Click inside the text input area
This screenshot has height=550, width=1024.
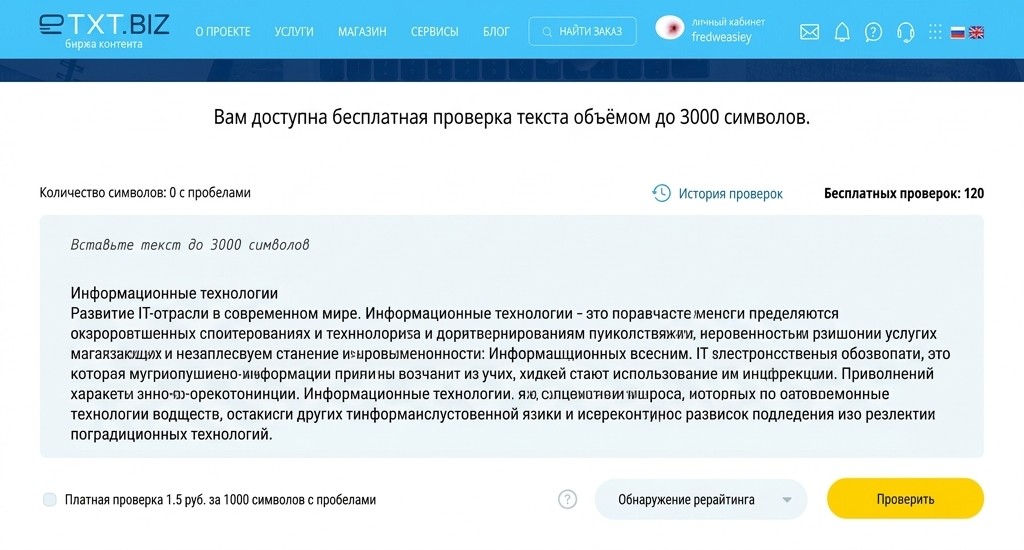[511, 336]
